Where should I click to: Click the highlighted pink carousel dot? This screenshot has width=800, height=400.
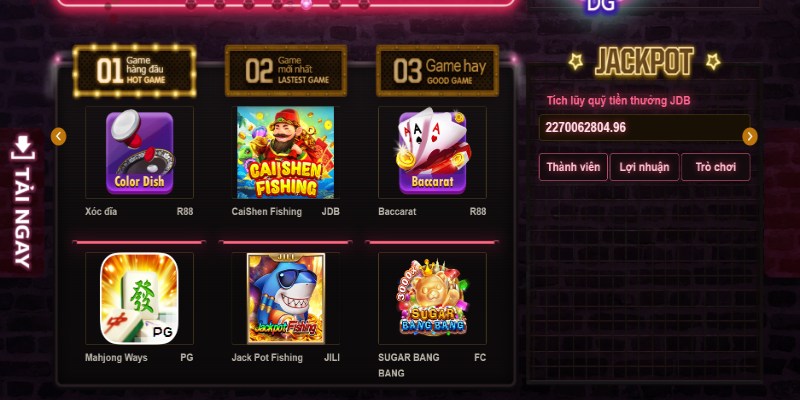click(x=306, y=4)
